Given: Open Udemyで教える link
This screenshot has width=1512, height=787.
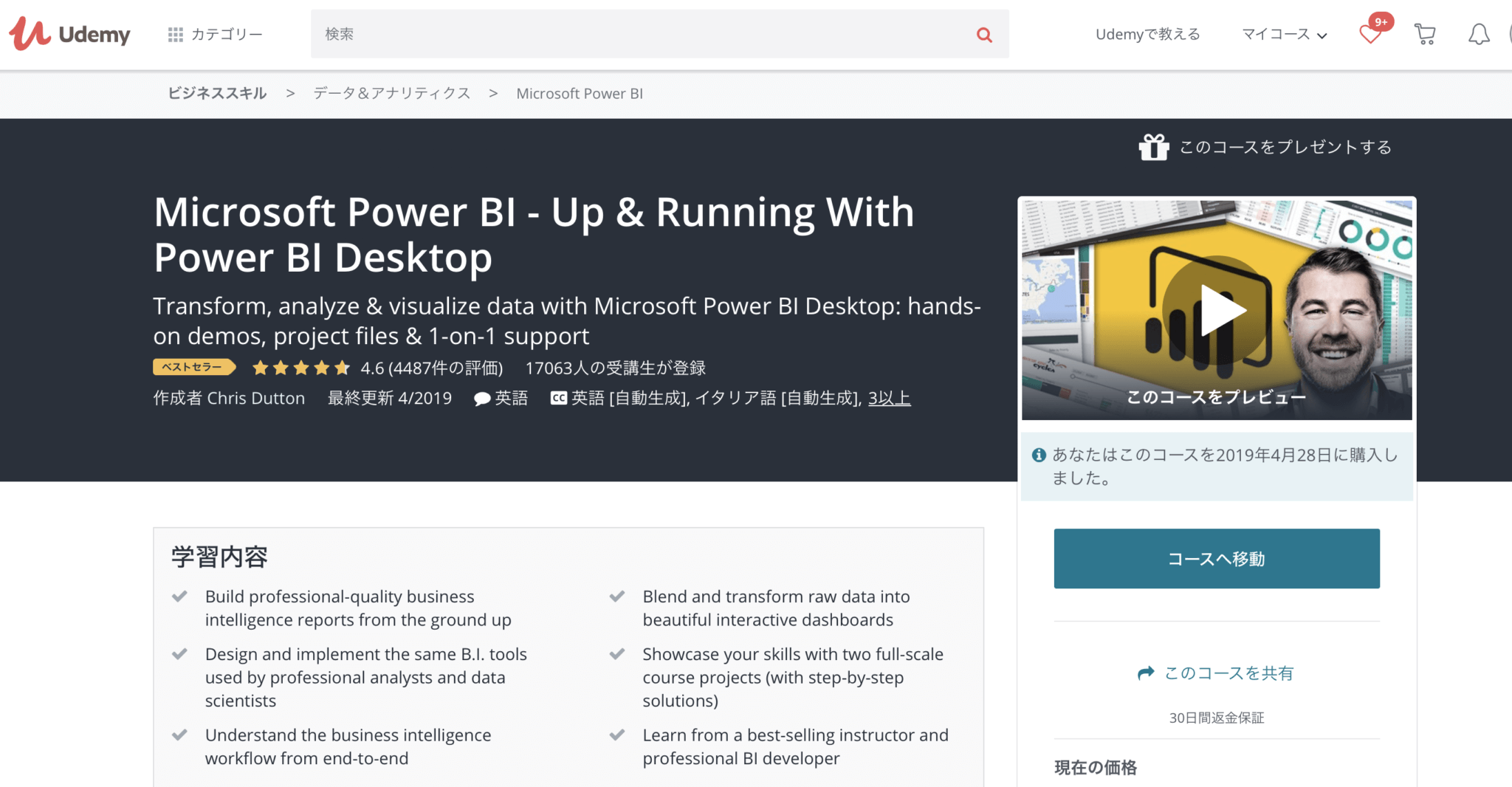Looking at the screenshot, I should [1147, 34].
